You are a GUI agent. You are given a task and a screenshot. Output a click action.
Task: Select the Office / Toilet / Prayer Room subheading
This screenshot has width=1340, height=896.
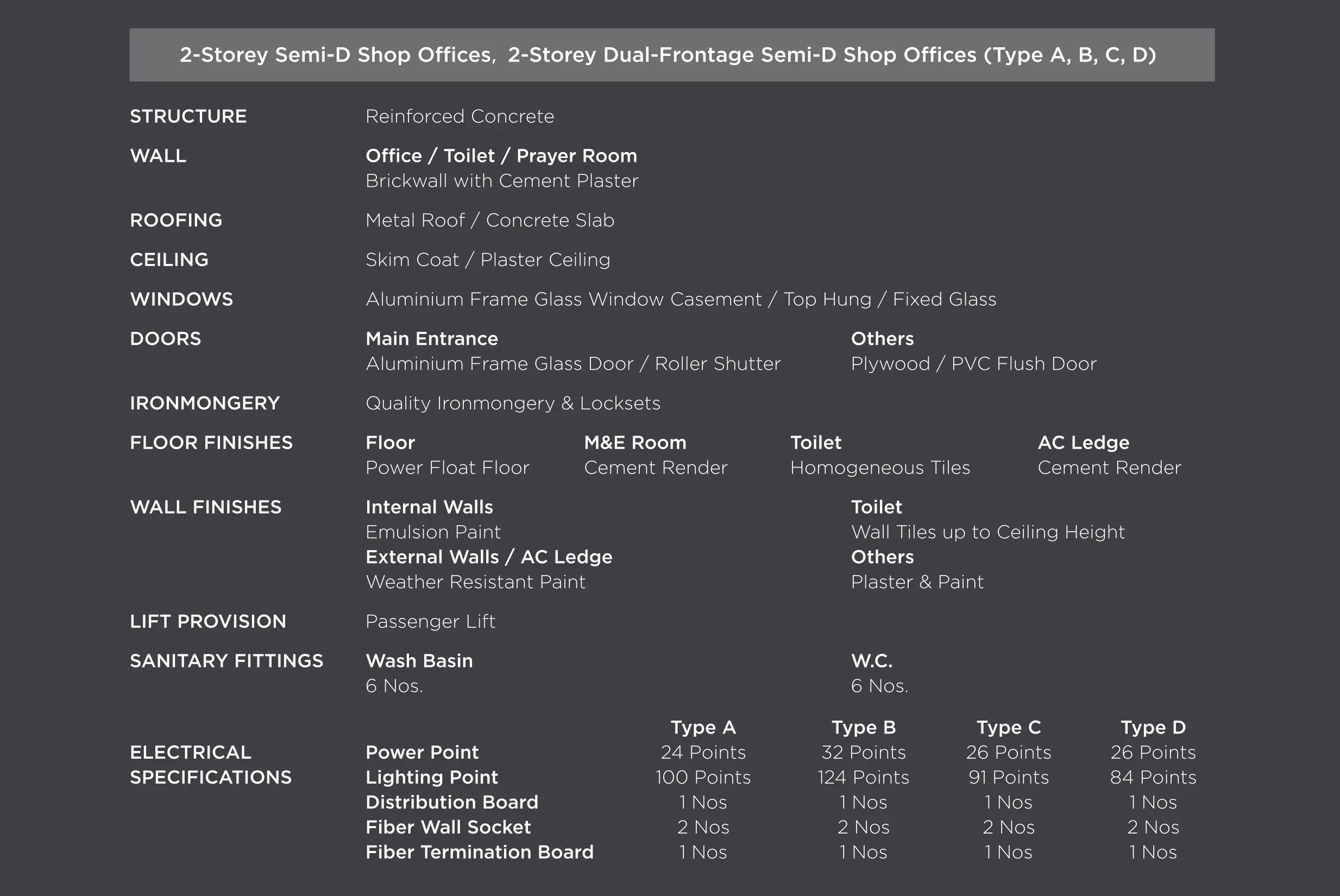pos(501,156)
